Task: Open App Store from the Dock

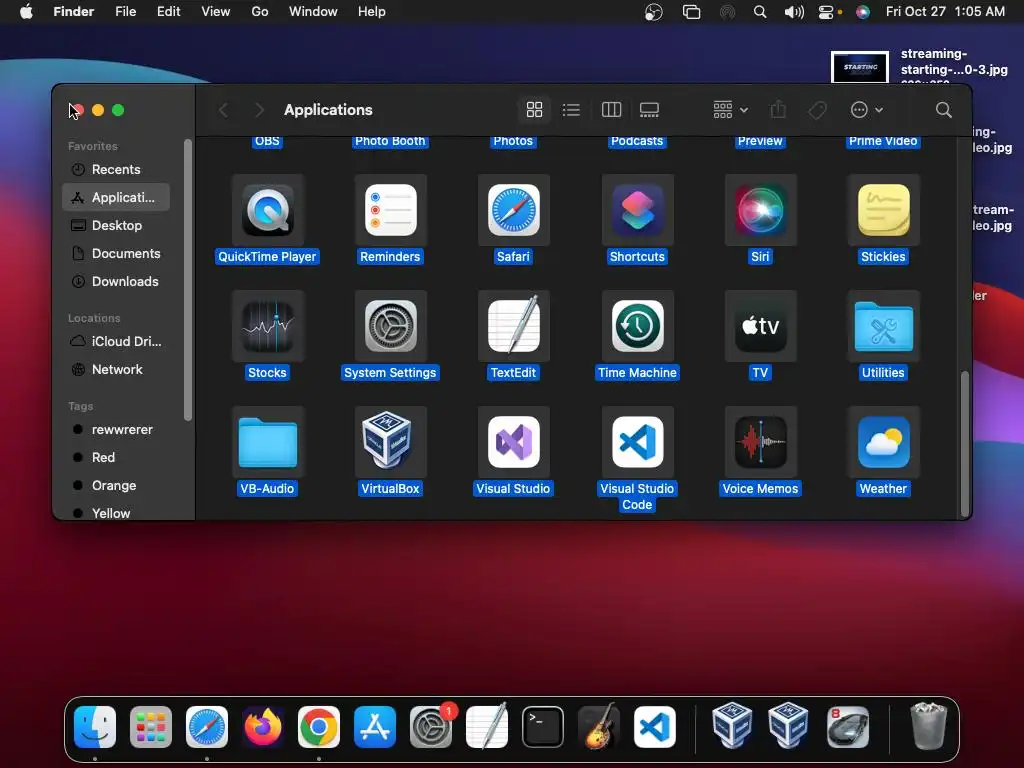Action: 375,727
